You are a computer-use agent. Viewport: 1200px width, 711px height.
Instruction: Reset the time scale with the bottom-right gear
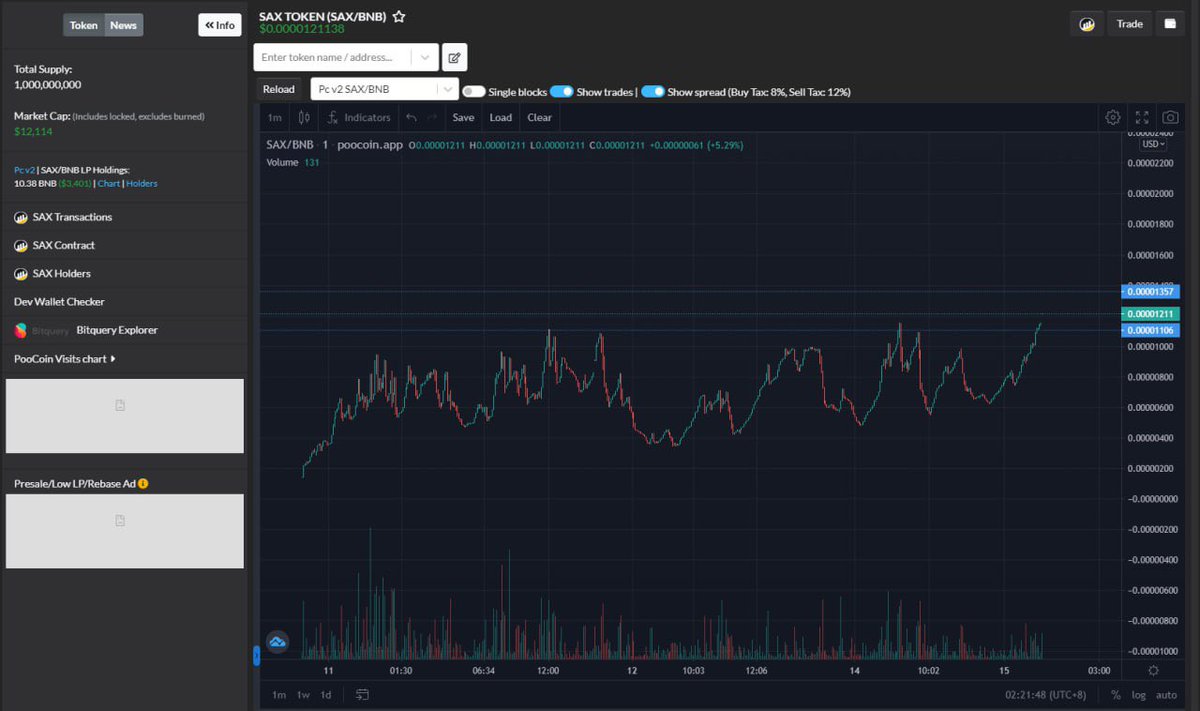(1153, 670)
